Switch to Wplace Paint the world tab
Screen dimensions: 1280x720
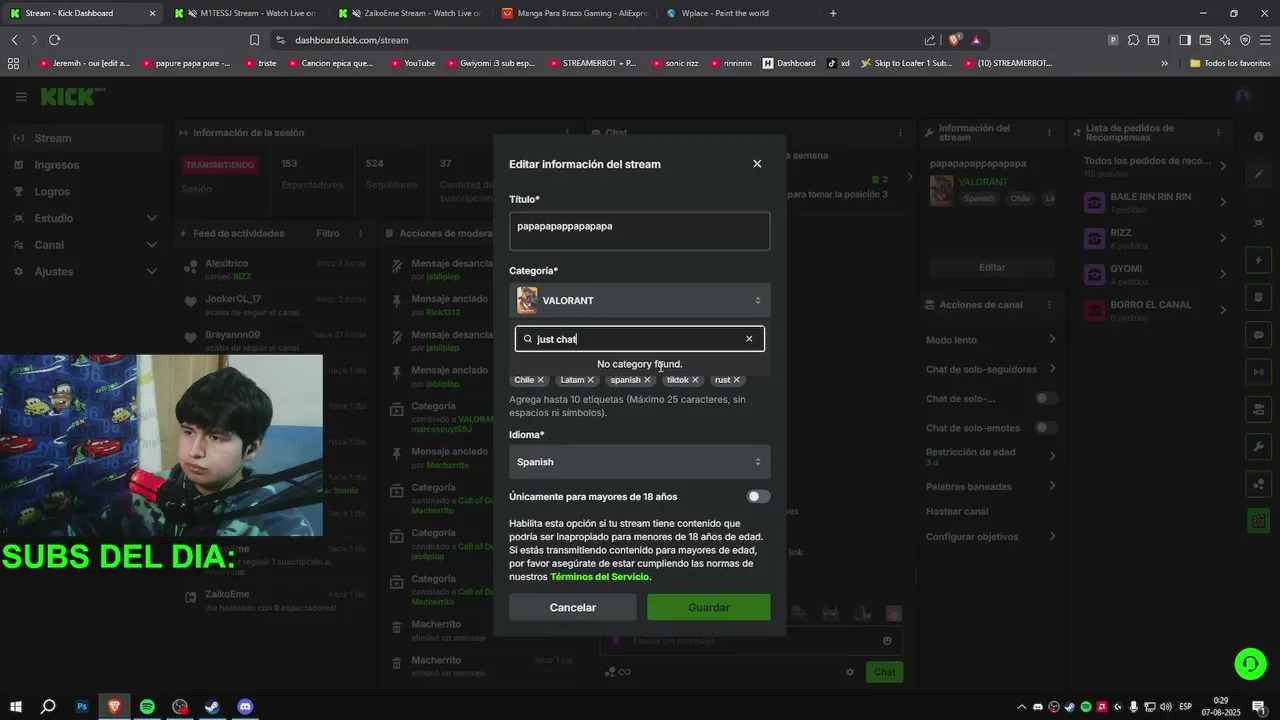(738, 13)
